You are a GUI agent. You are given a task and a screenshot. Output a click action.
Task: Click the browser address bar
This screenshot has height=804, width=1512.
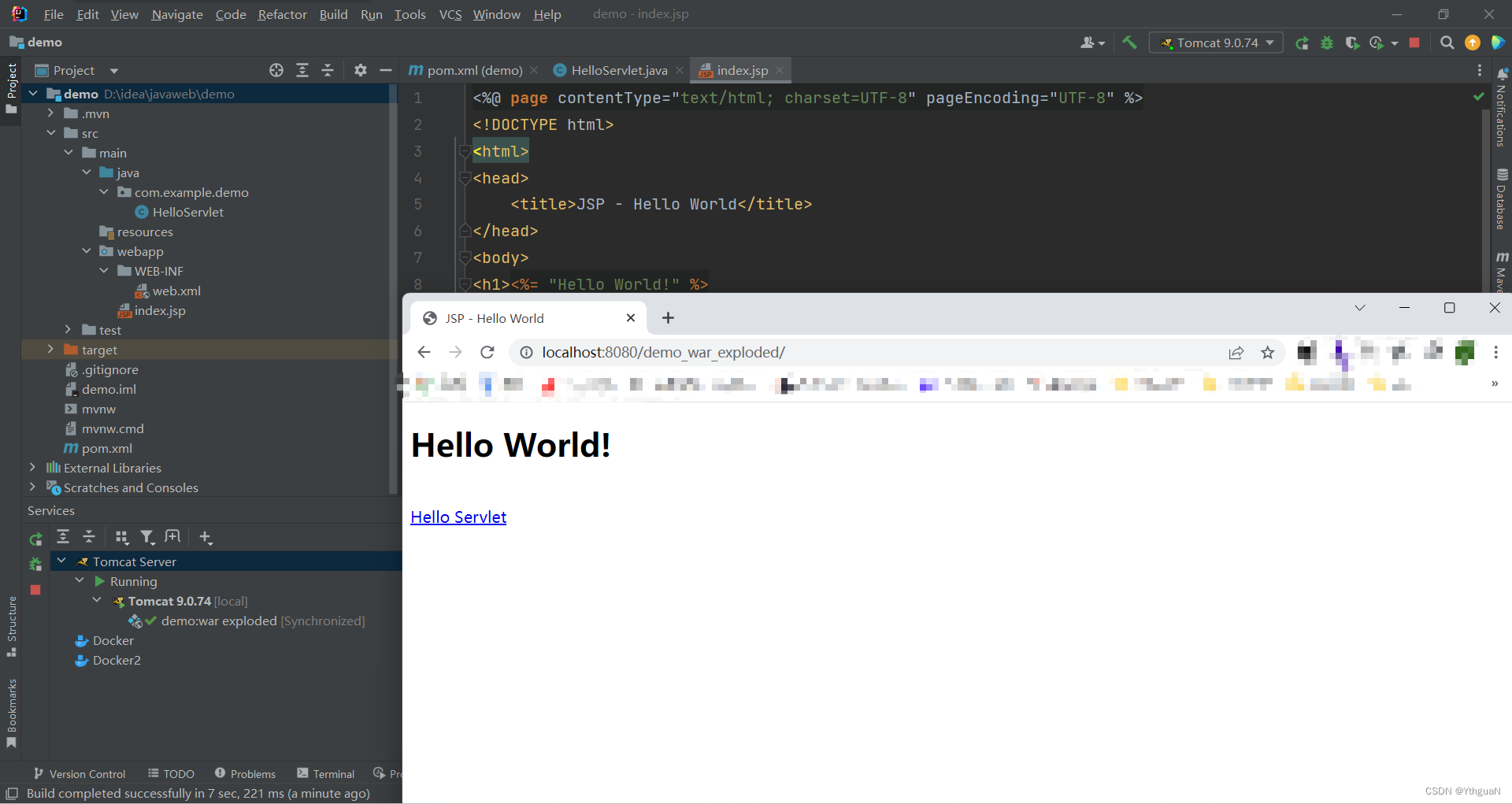click(787, 352)
